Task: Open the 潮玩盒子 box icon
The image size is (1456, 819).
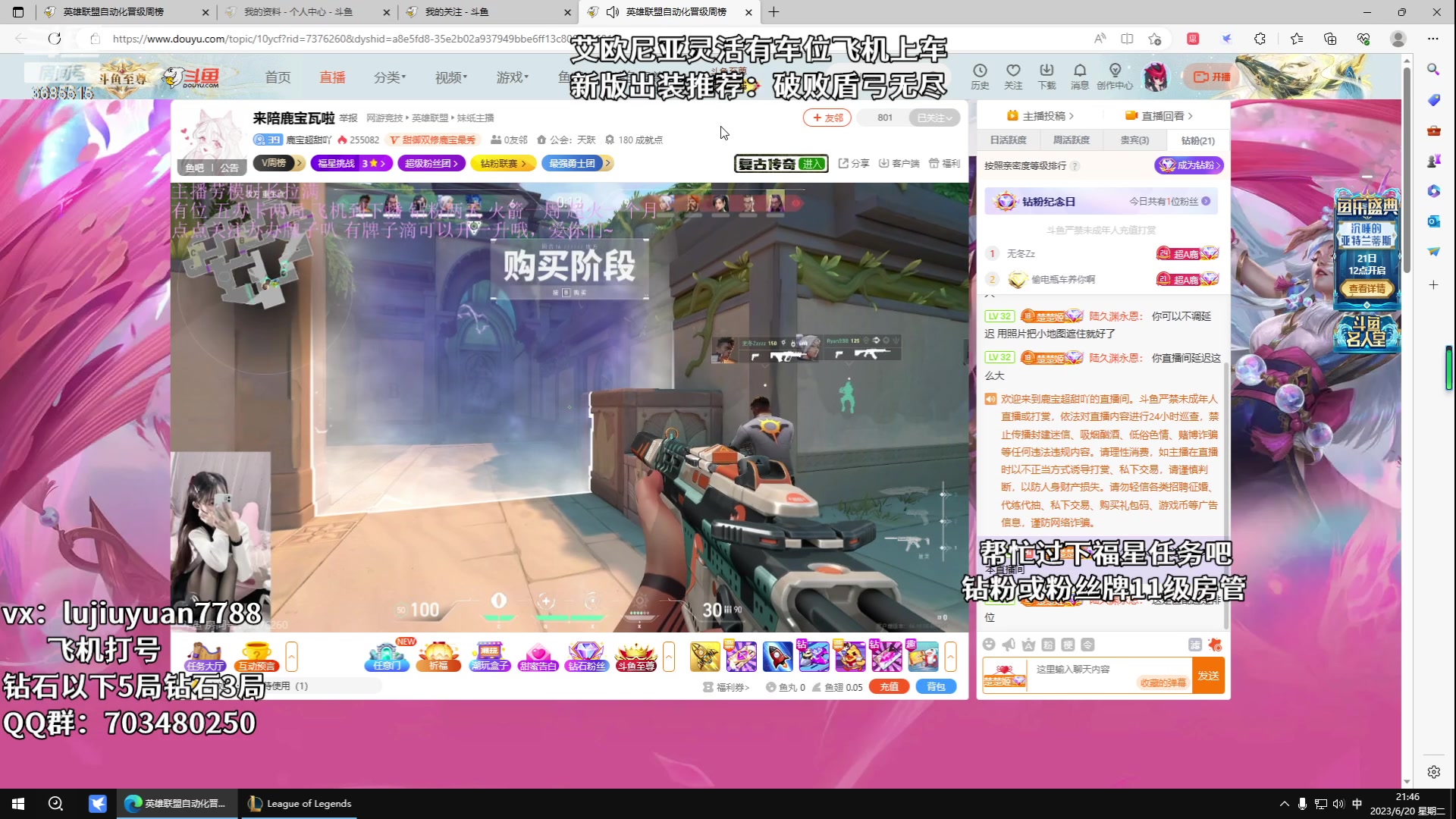Action: coord(489,657)
